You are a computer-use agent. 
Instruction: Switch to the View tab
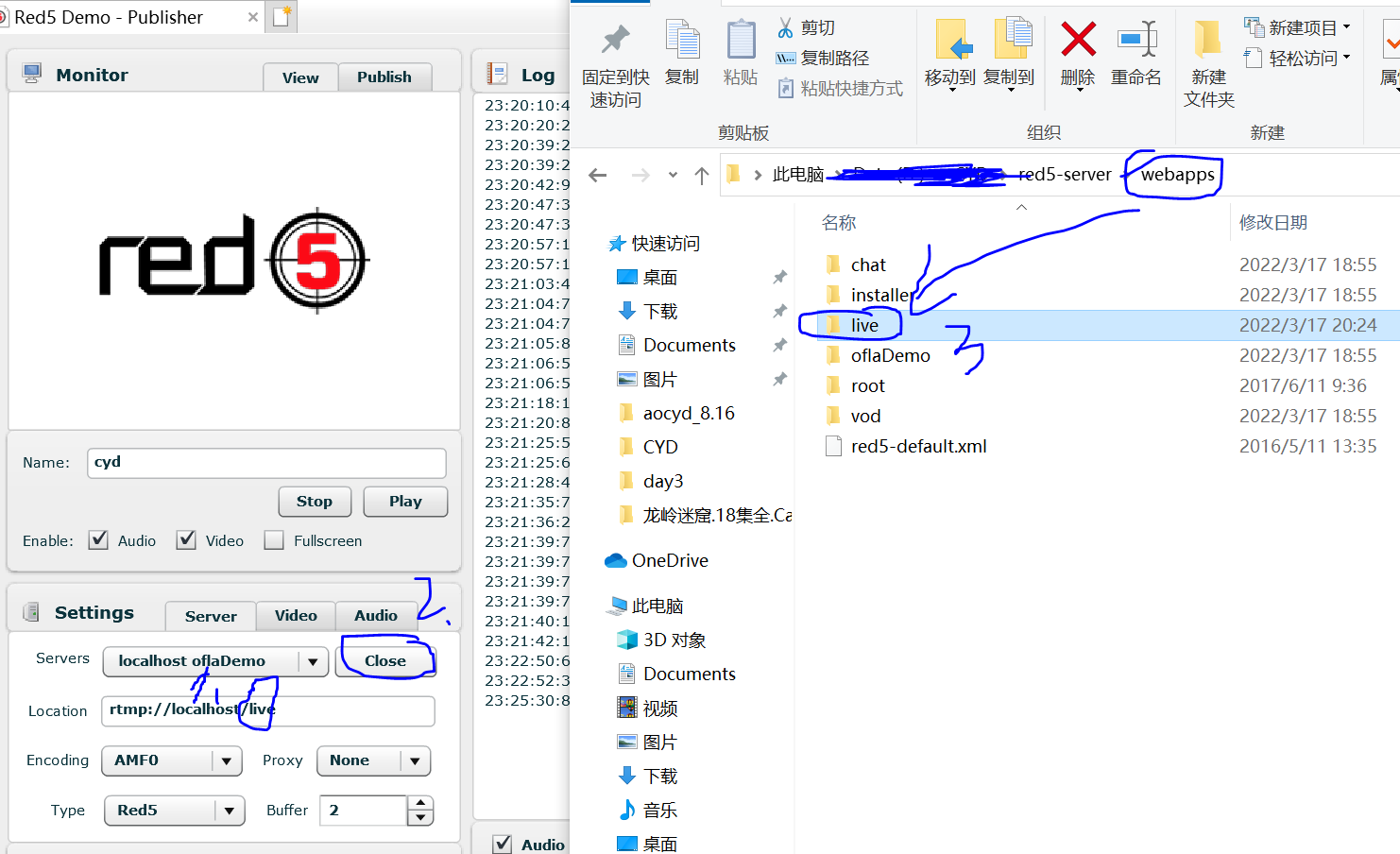pyautogui.click(x=300, y=77)
